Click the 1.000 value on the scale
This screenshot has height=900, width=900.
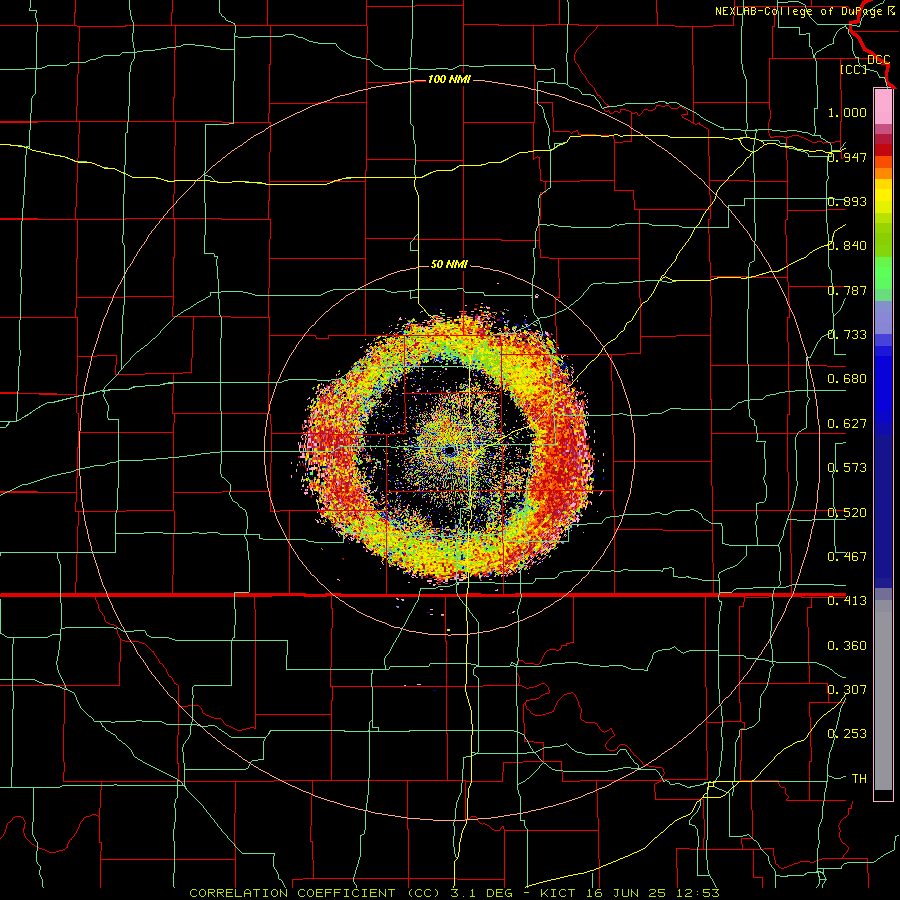click(x=847, y=112)
